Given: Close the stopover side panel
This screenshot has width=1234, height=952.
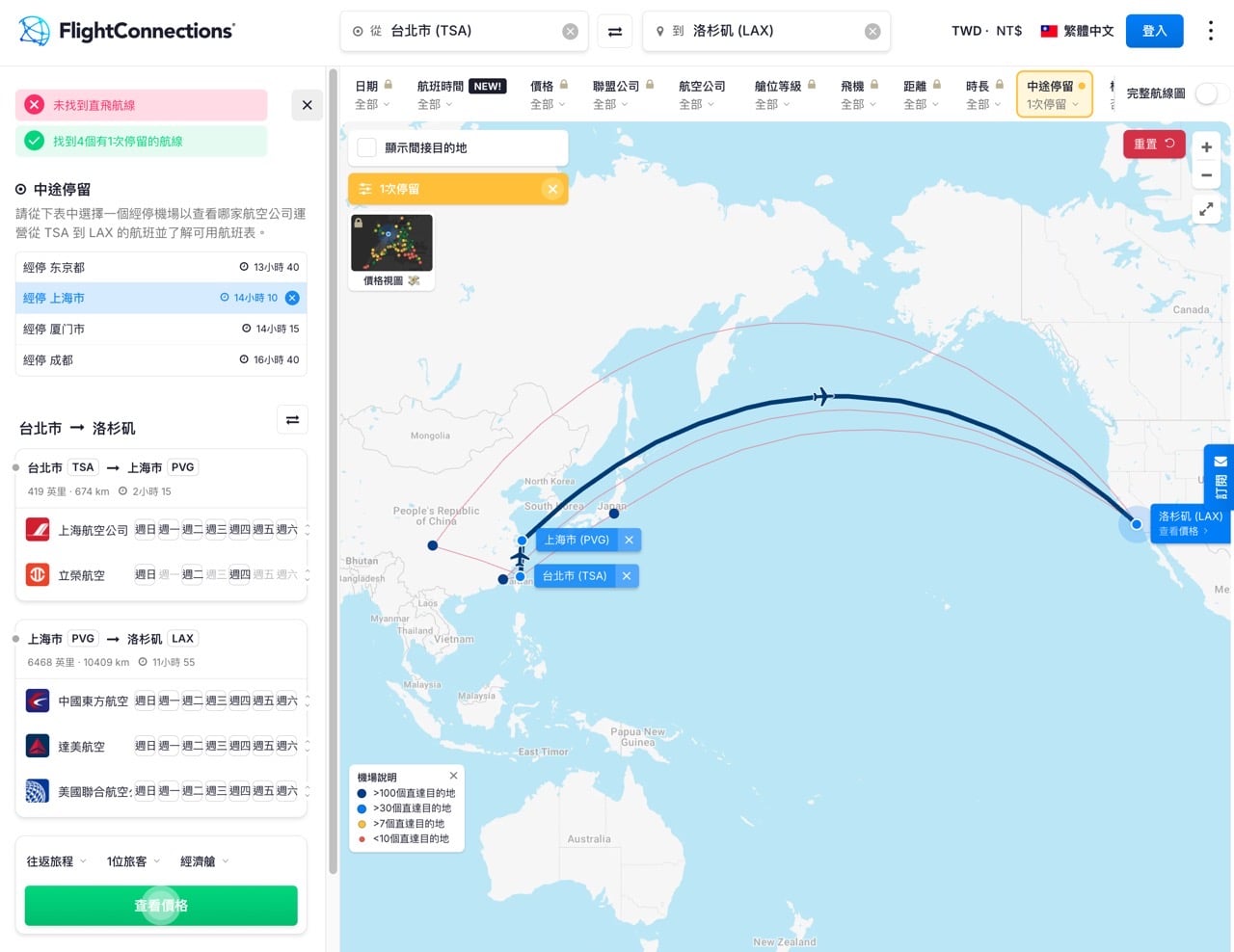Looking at the screenshot, I should tap(307, 105).
